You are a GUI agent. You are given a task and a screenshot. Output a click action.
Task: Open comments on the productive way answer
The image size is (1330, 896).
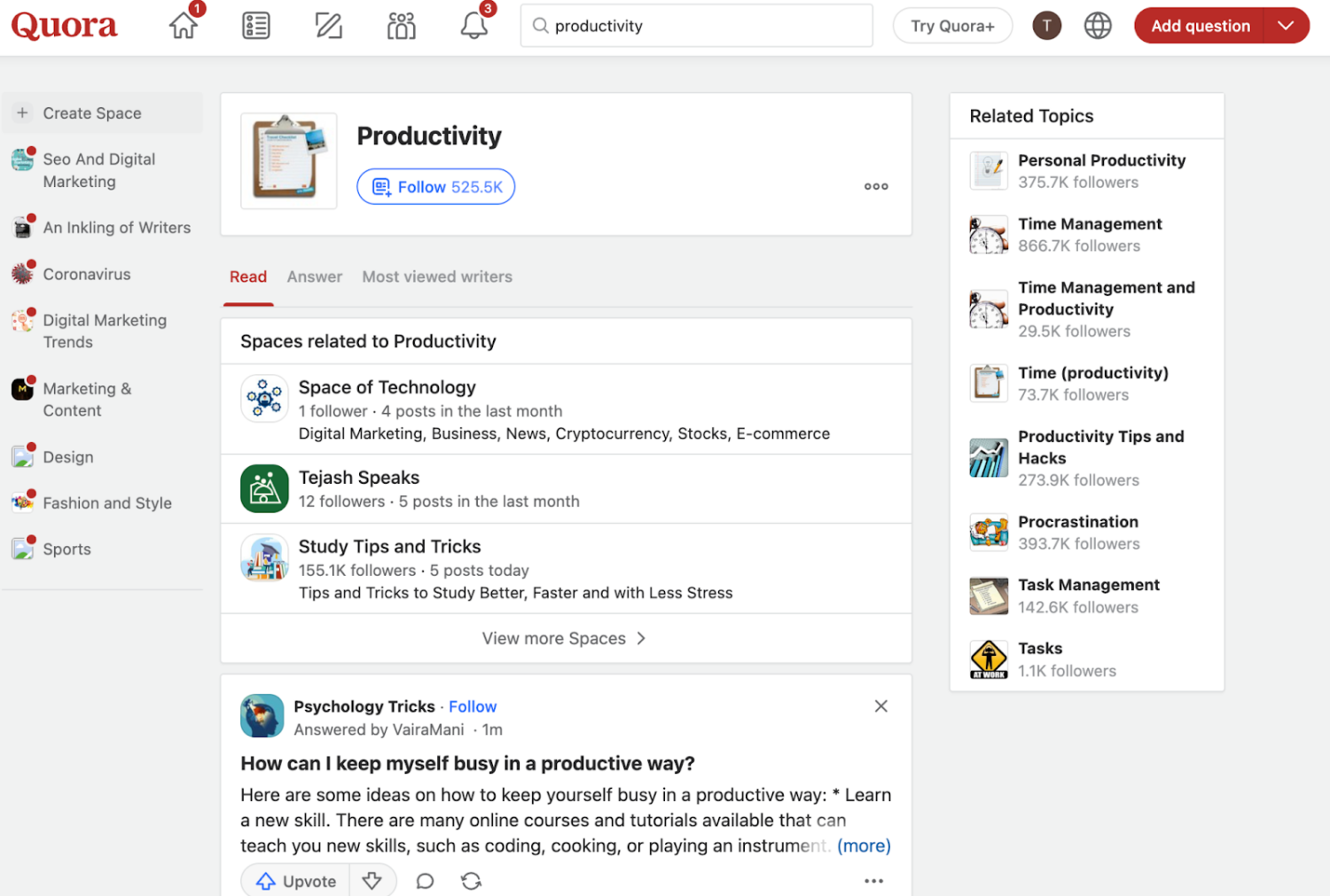click(426, 881)
